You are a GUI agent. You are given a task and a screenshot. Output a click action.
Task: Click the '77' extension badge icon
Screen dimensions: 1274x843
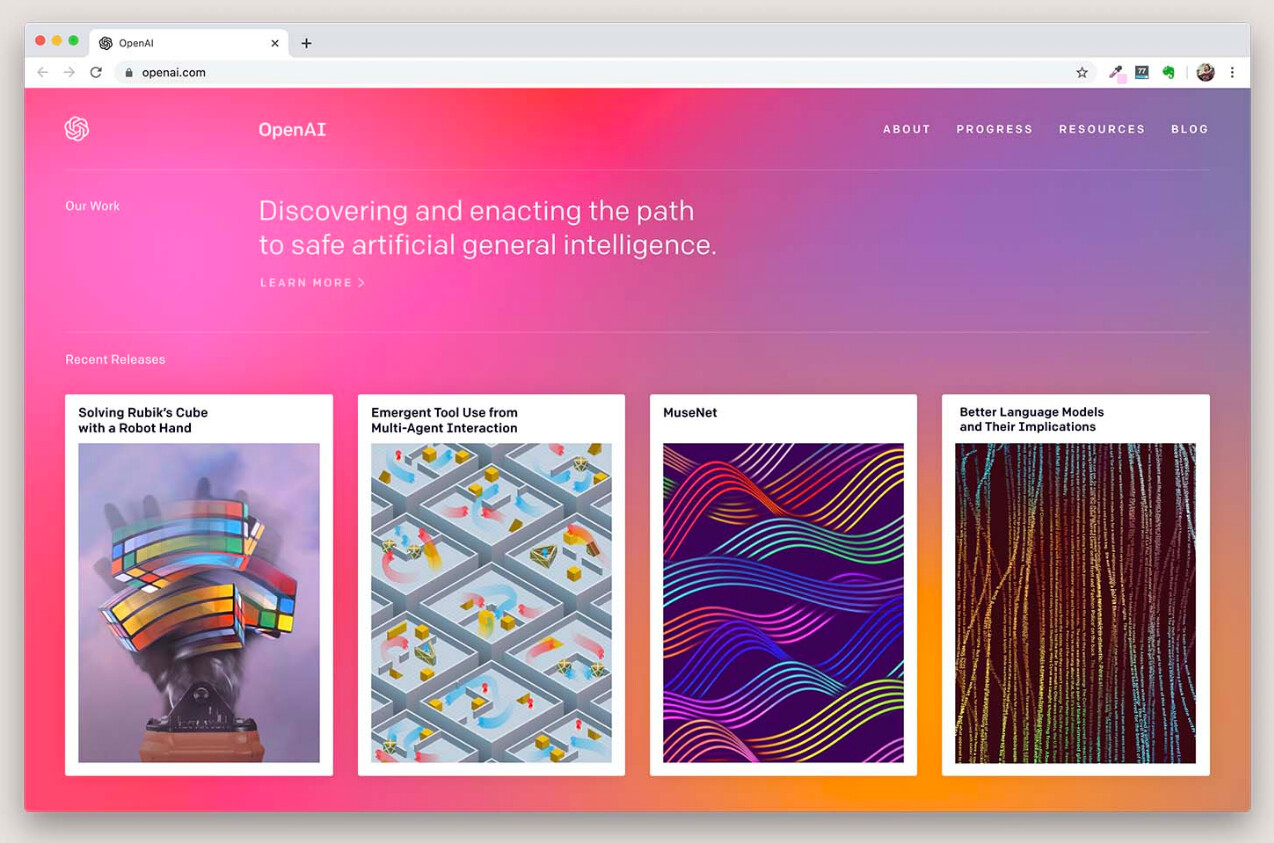tap(1141, 72)
